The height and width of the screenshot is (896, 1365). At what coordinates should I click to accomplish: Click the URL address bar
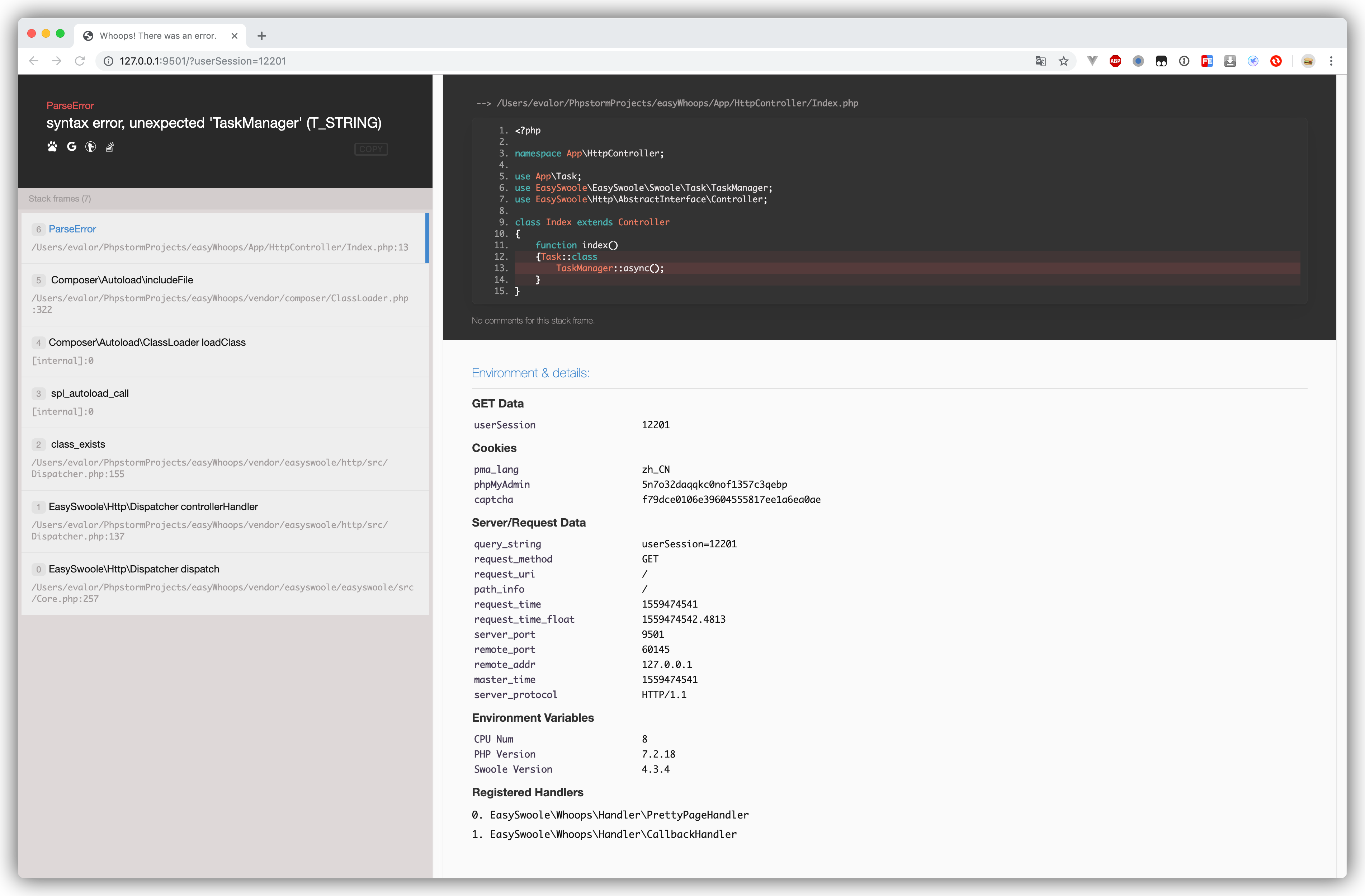[516, 61]
